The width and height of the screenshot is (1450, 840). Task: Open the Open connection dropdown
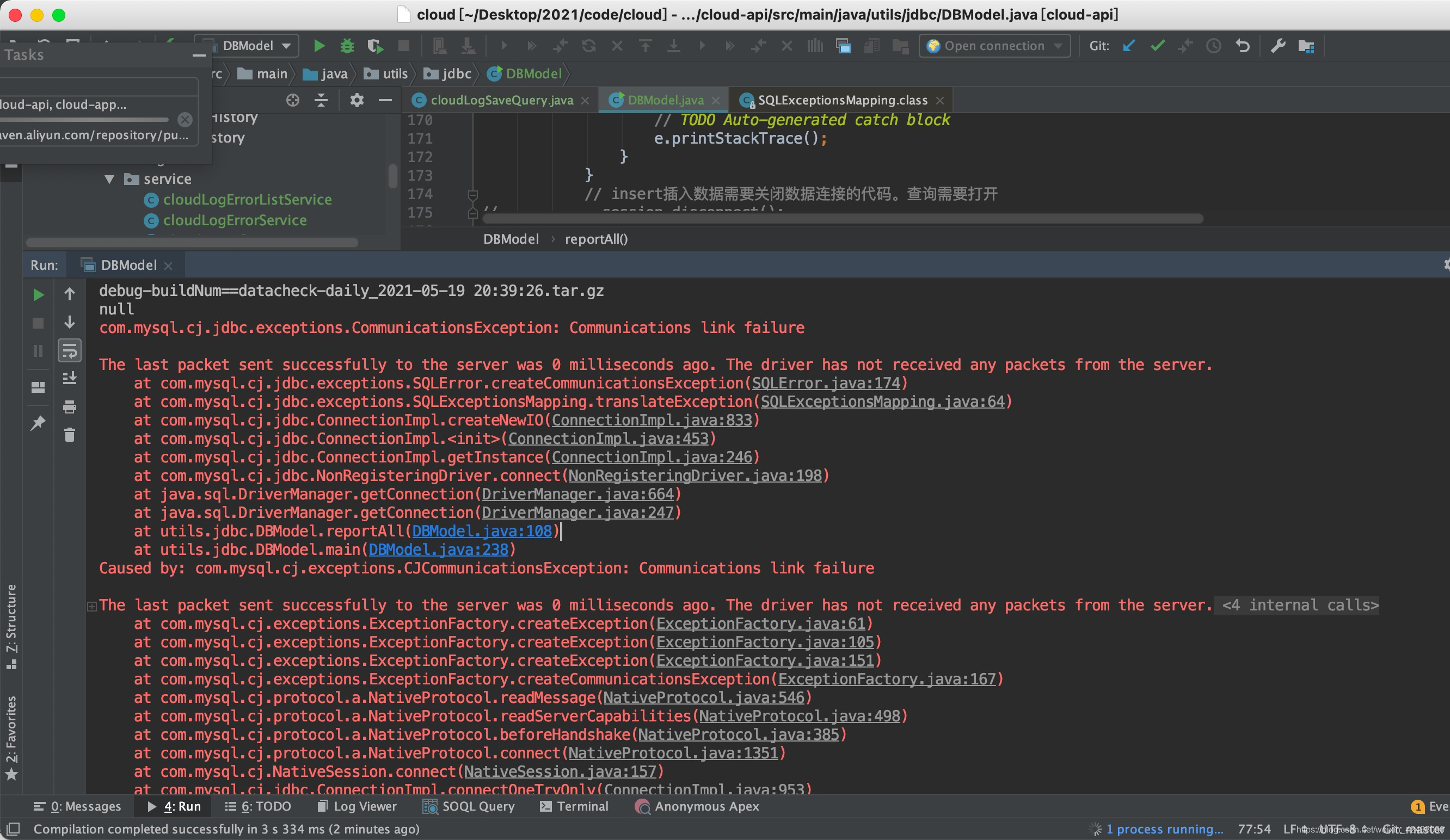point(995,46)
